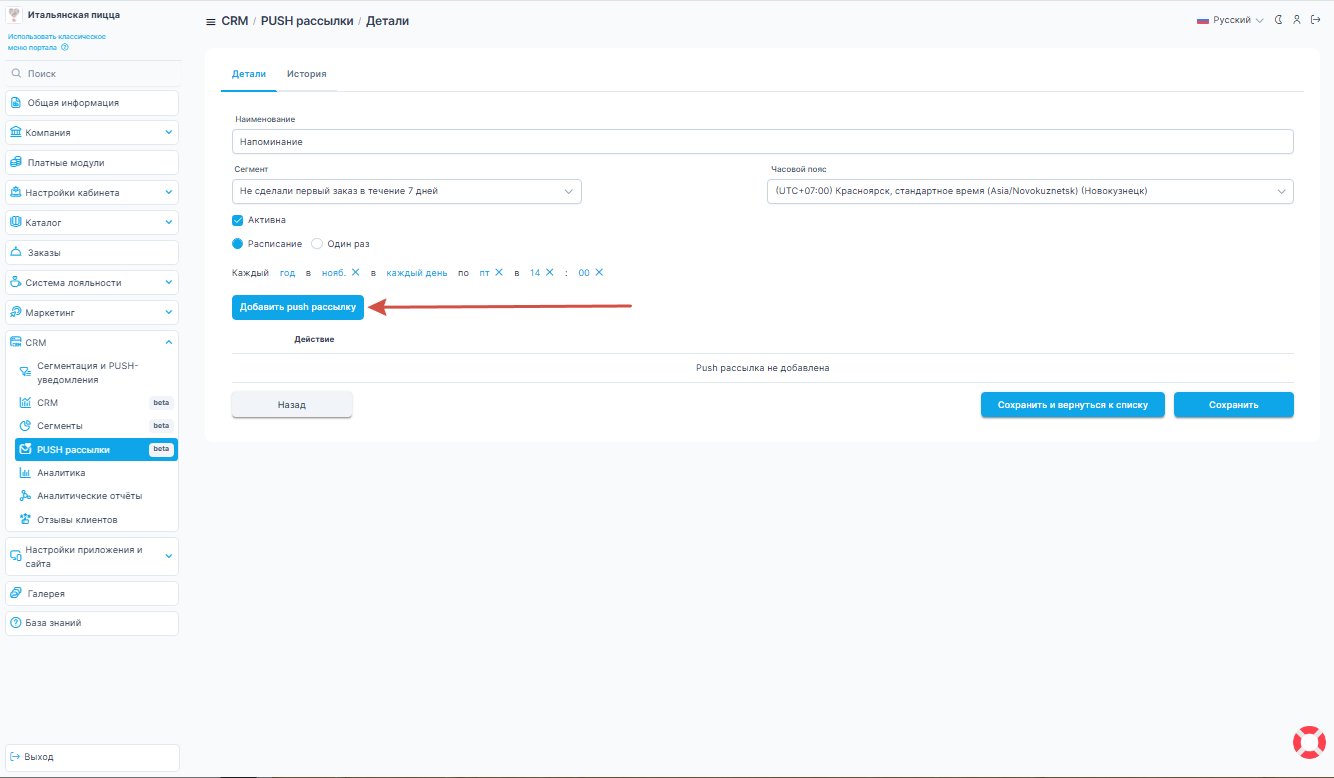Open Сегментация и PUSH-уведомления page
This screenshot has height=778, width=1334.
tap(96, 373)
